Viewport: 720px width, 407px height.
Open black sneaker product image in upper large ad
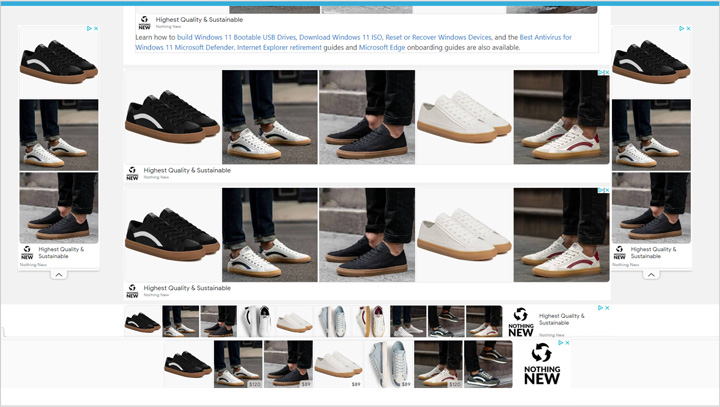coord(173,117)
